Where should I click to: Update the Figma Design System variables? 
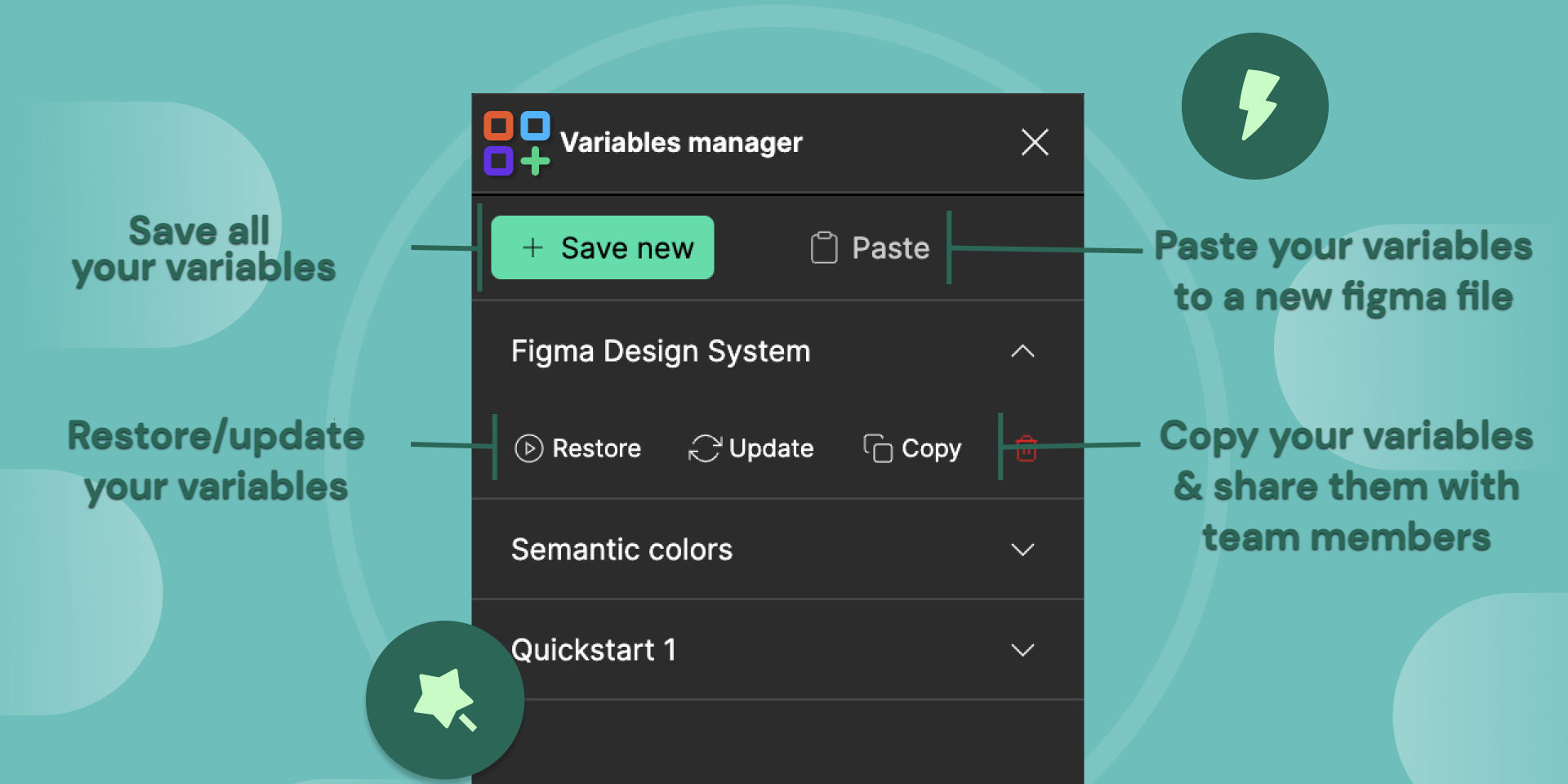click(751, 448)
